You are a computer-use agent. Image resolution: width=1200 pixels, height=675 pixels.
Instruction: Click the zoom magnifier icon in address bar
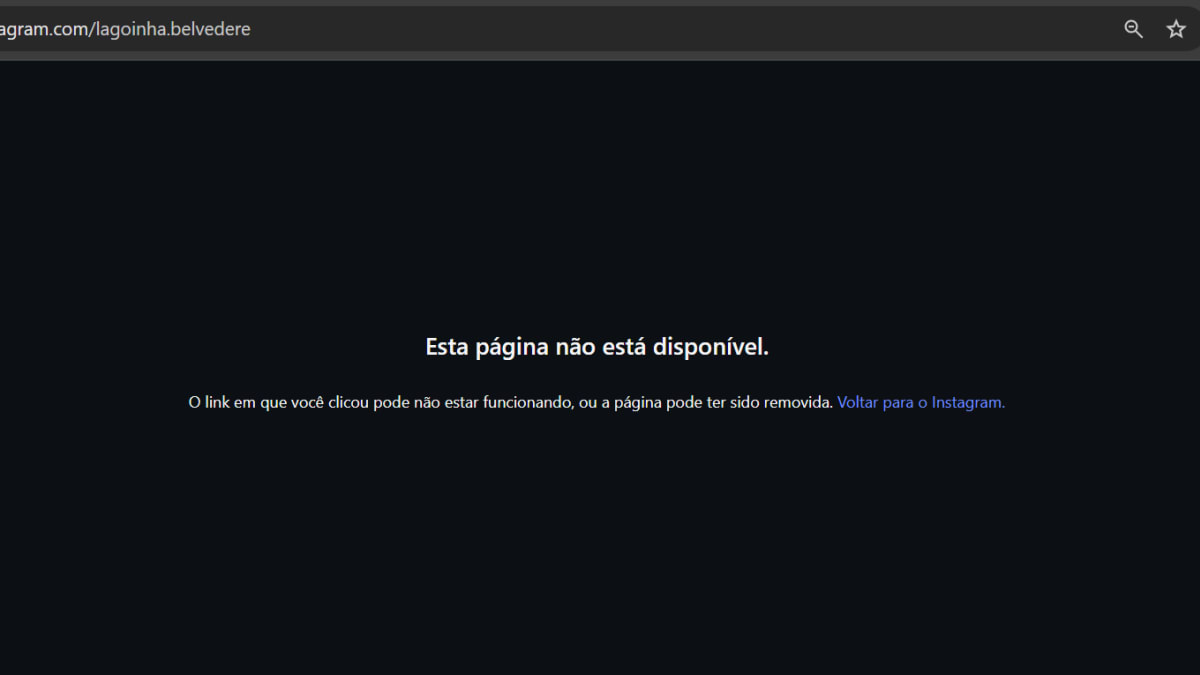(x=1133, y=29)
